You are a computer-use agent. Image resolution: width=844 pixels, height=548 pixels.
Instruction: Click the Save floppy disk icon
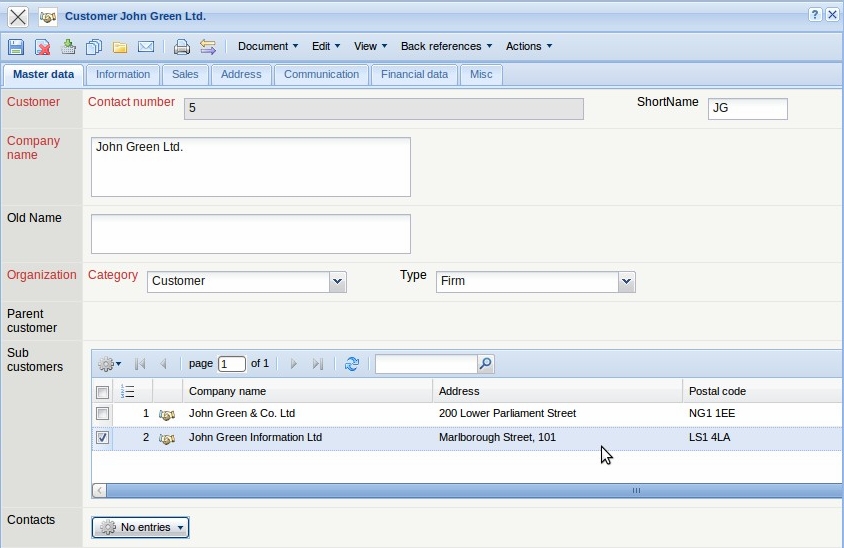[x=16, y=47]
